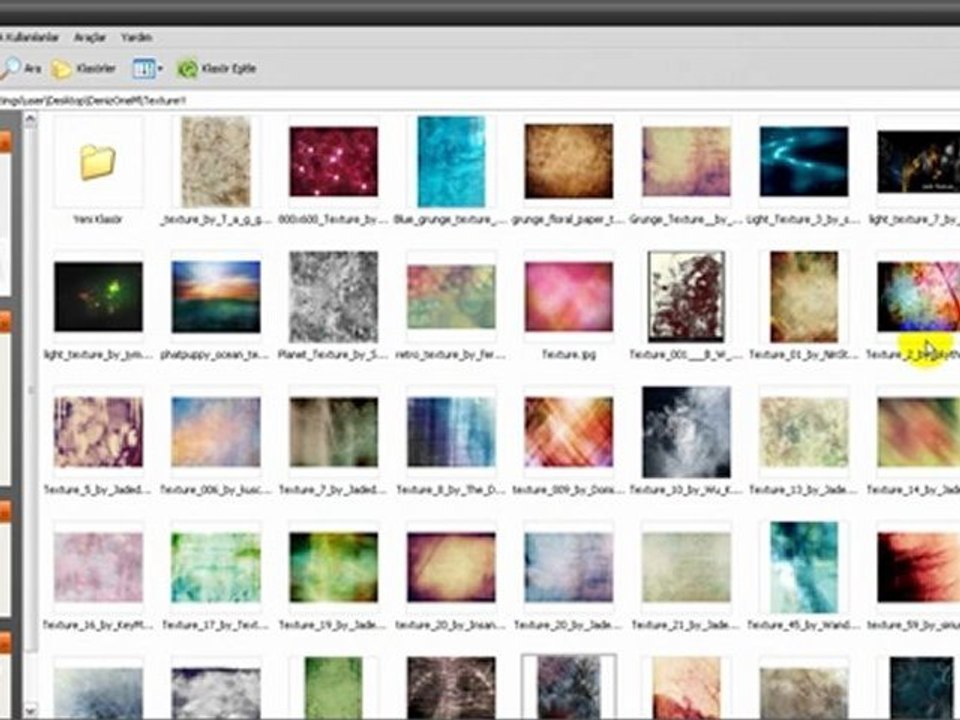Select the 800x600_Texture_by red sparkle thumbnail

tap(333, 162)
